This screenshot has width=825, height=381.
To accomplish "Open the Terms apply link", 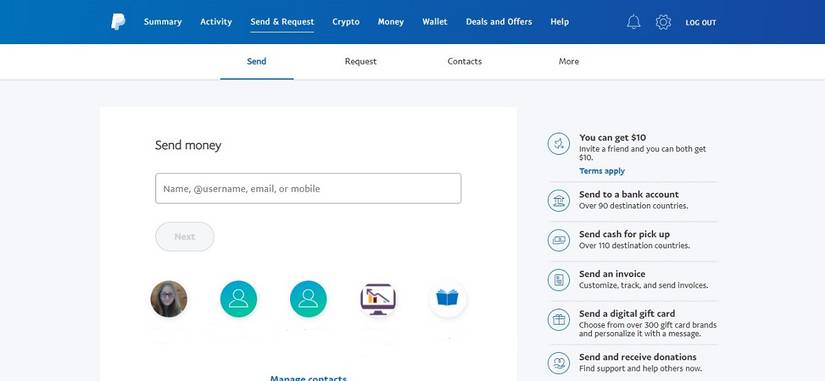I will 602,171.
